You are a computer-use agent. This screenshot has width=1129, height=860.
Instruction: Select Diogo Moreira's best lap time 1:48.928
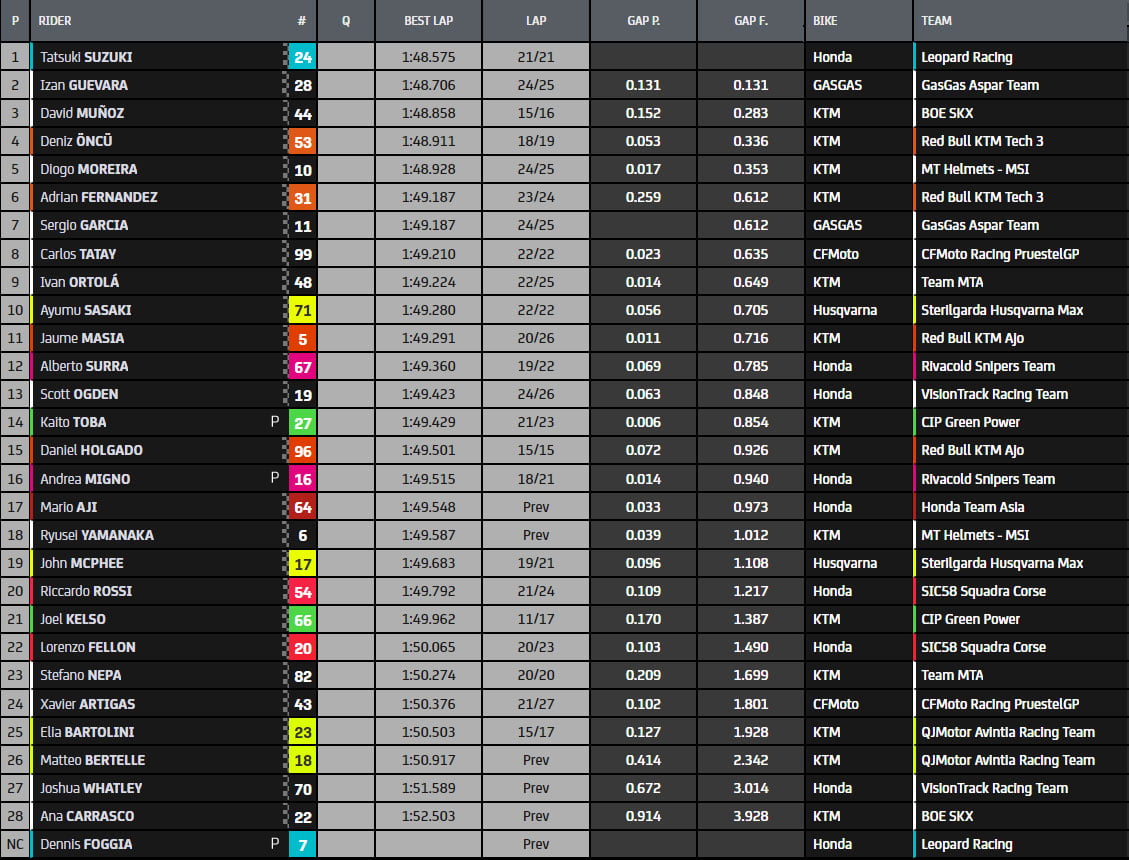click(x=428, y=169)
